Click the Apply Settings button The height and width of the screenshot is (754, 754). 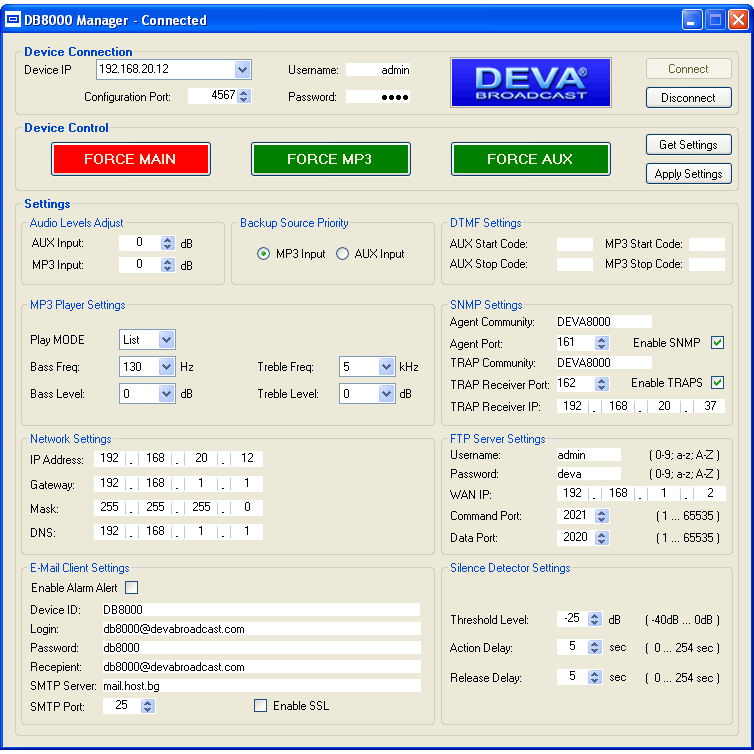point(688,174)
